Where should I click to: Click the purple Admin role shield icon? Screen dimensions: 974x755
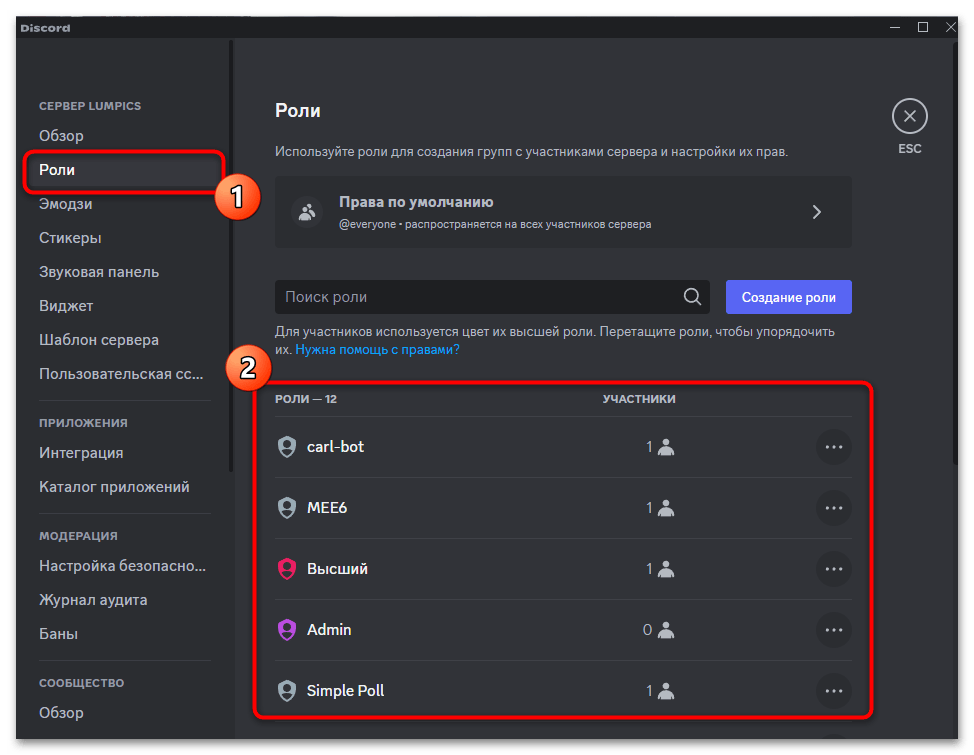[287, 630]
